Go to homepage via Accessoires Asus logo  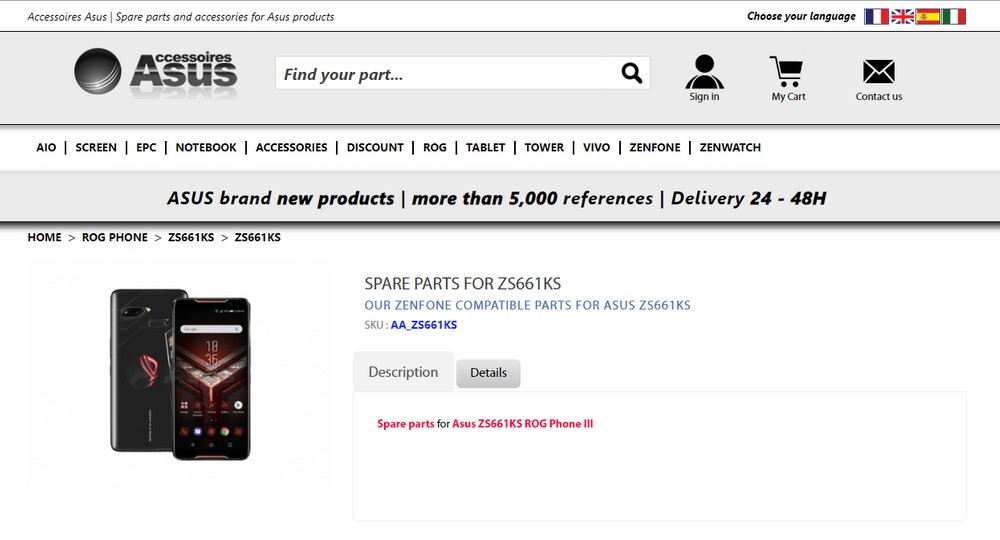(156, 73)
